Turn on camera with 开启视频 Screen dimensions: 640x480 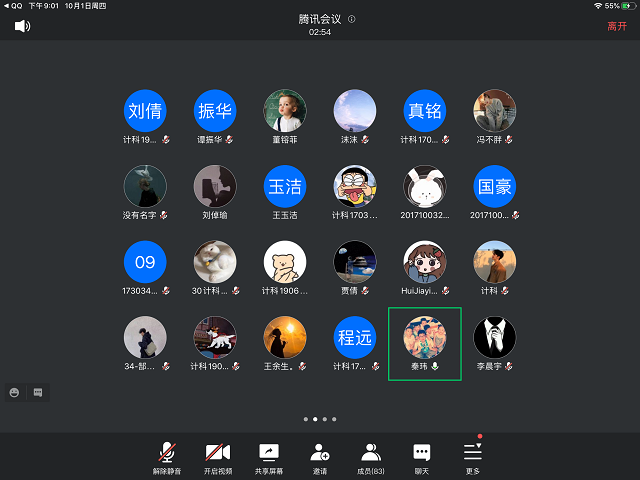[x=218, y=456]
